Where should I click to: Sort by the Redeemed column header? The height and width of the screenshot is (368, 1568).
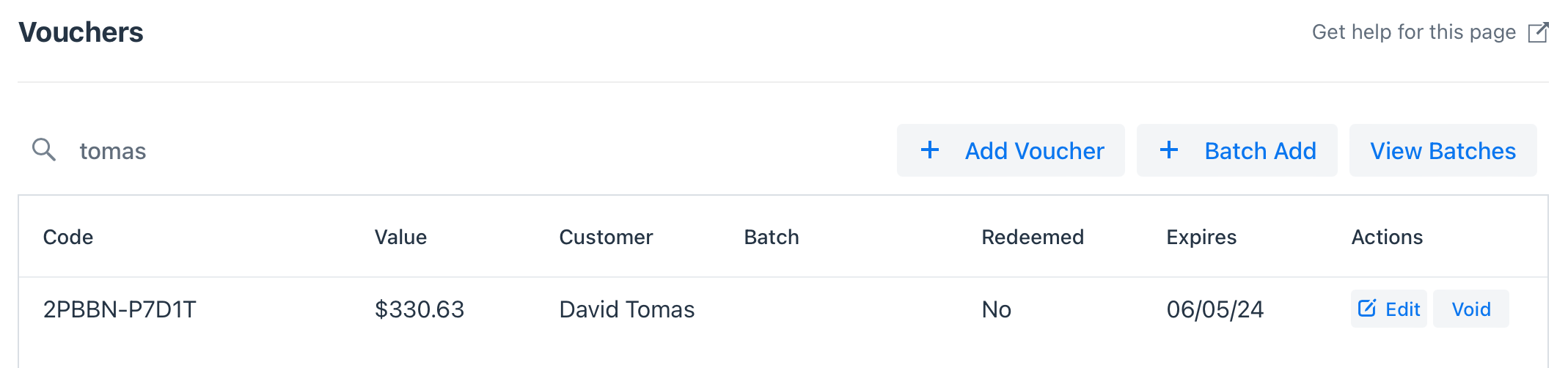click(1033, 237)
